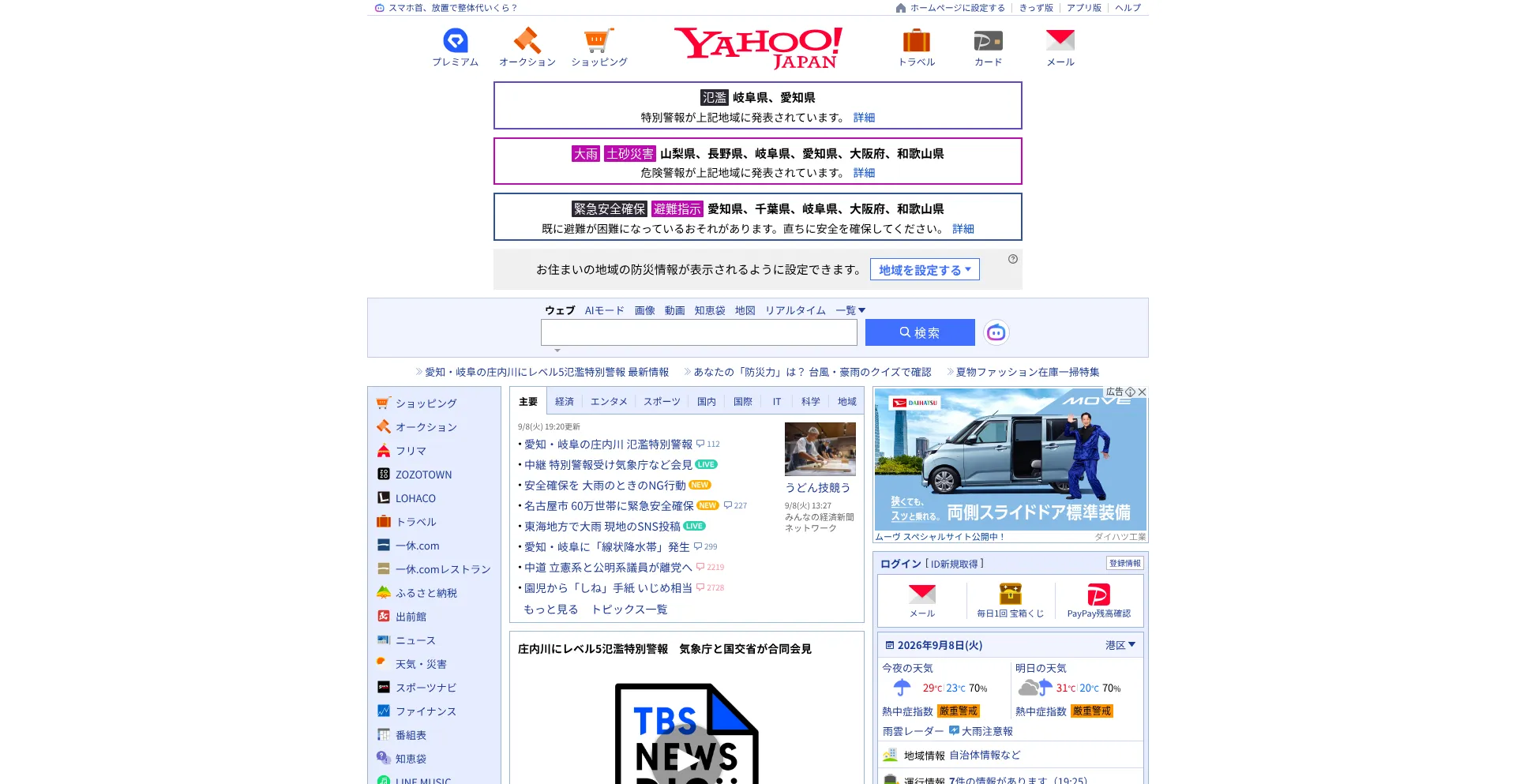Open the 雨雲レーダー link
1516x784 pixels.
click(914, 731)
